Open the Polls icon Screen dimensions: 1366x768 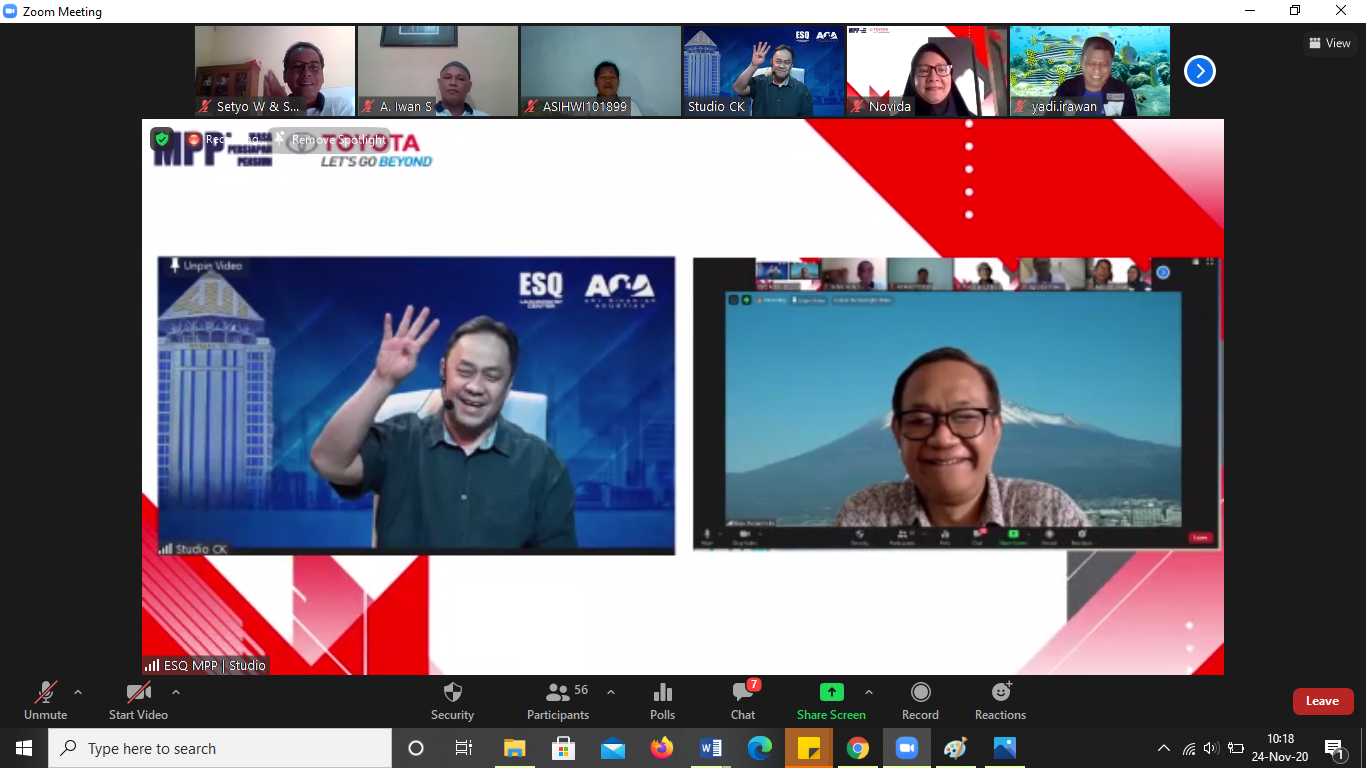tap(662, 700)
